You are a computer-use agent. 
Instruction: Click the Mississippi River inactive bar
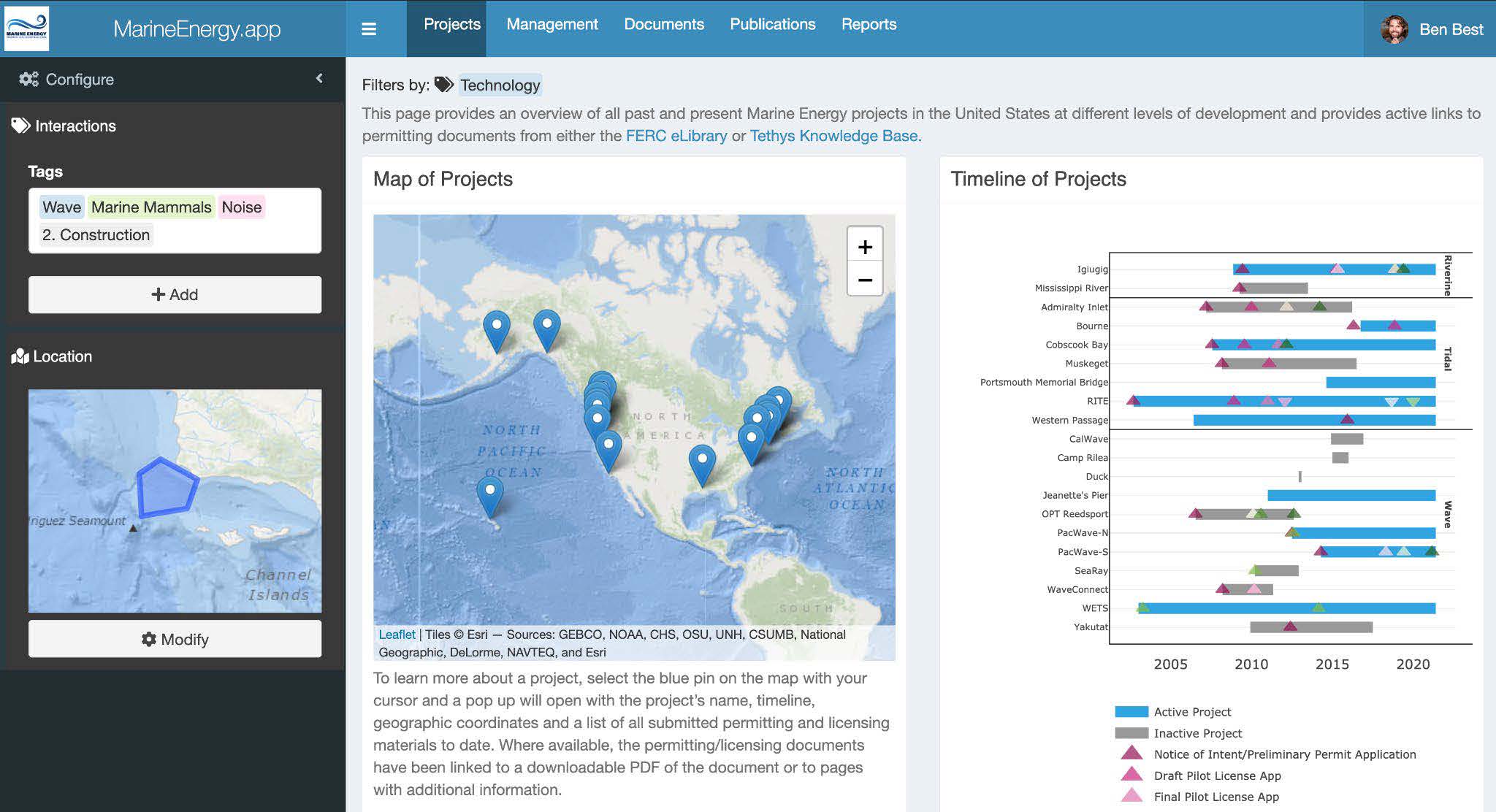[1273, 288]
